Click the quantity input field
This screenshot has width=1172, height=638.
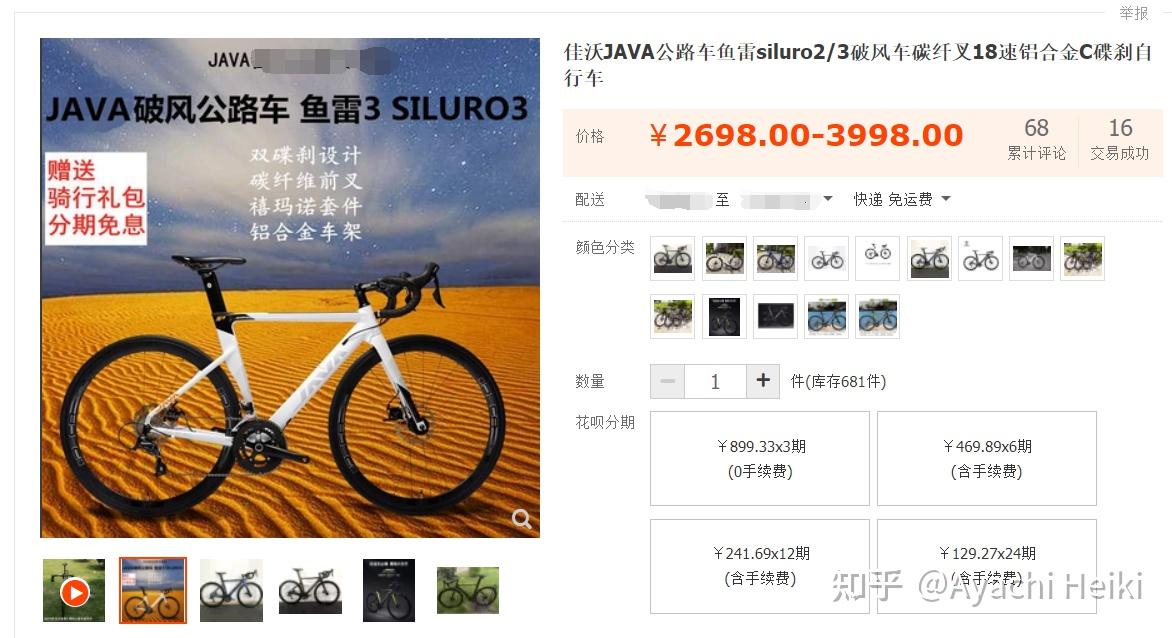pos(715,381)
